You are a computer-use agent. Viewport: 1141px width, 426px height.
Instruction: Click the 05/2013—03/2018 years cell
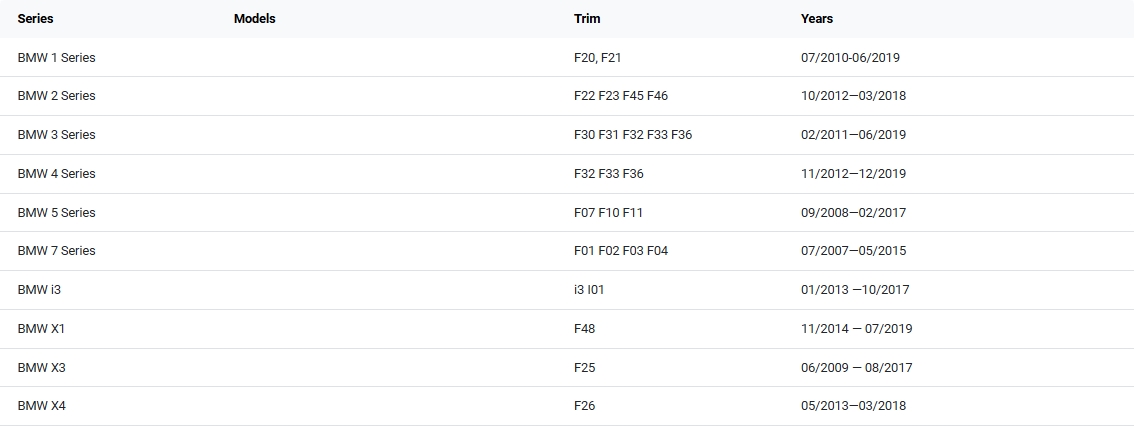853,406
